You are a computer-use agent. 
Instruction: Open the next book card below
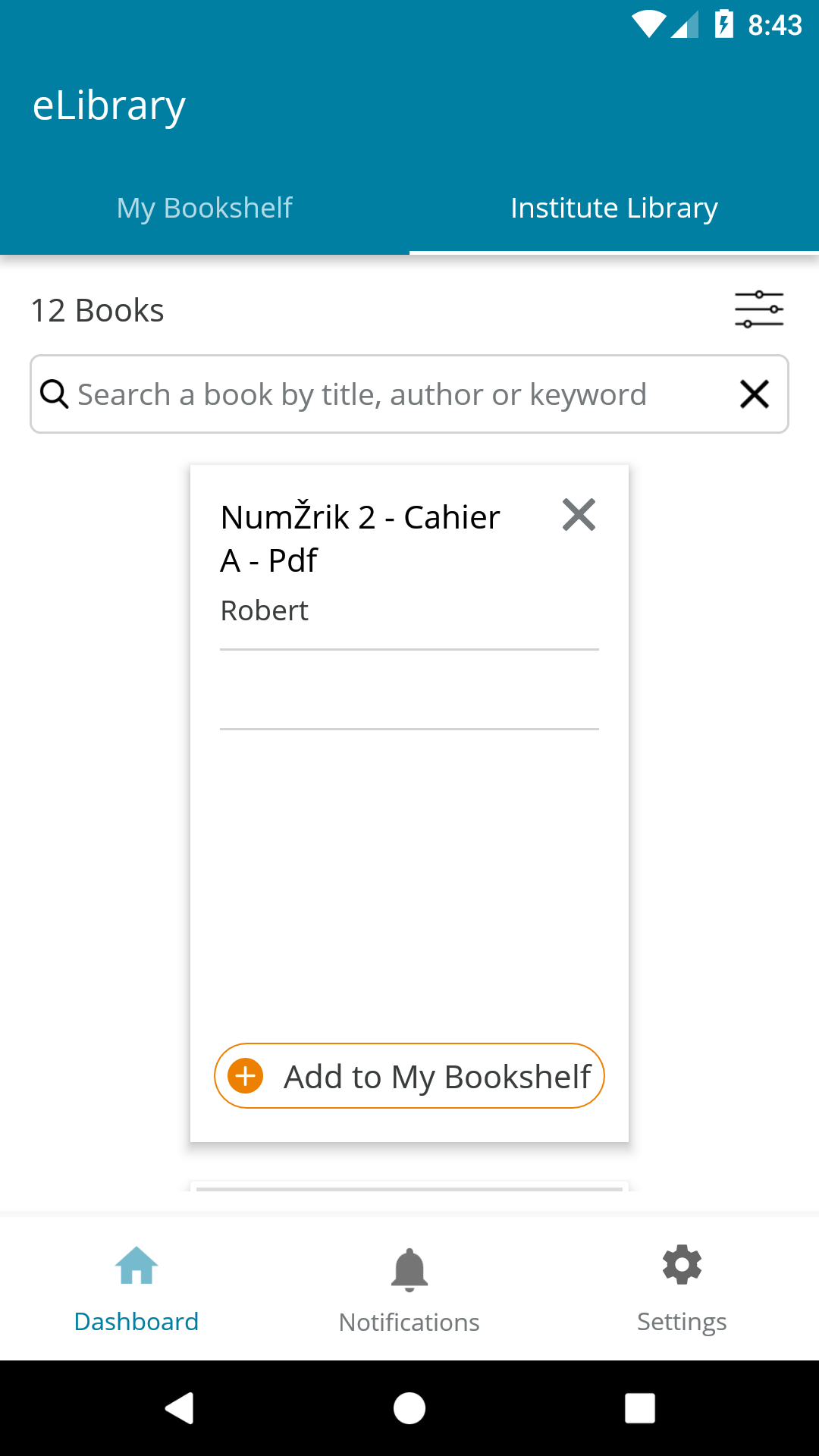click(409, 1186)
